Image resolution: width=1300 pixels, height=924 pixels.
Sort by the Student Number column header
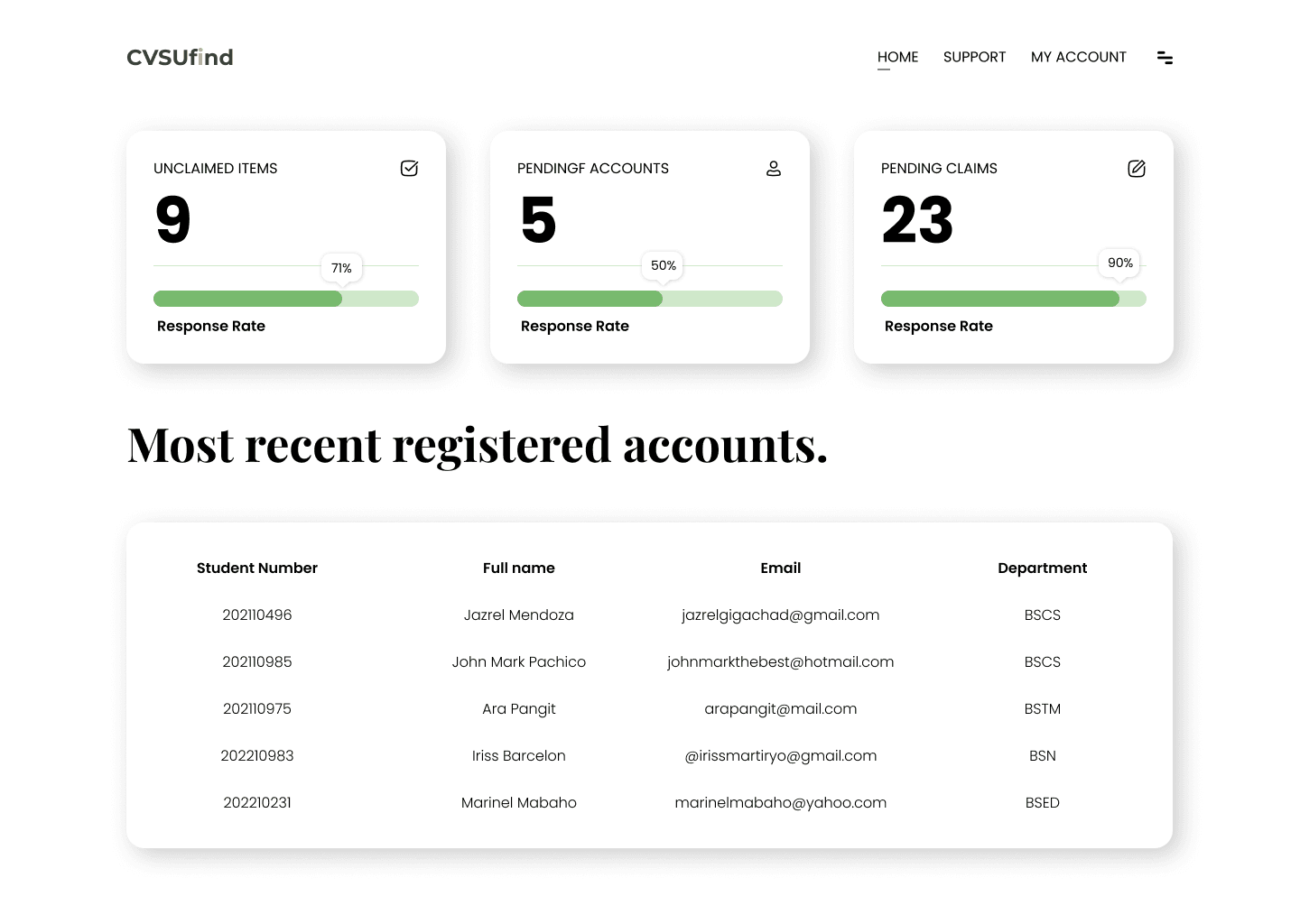coord(257,568)
